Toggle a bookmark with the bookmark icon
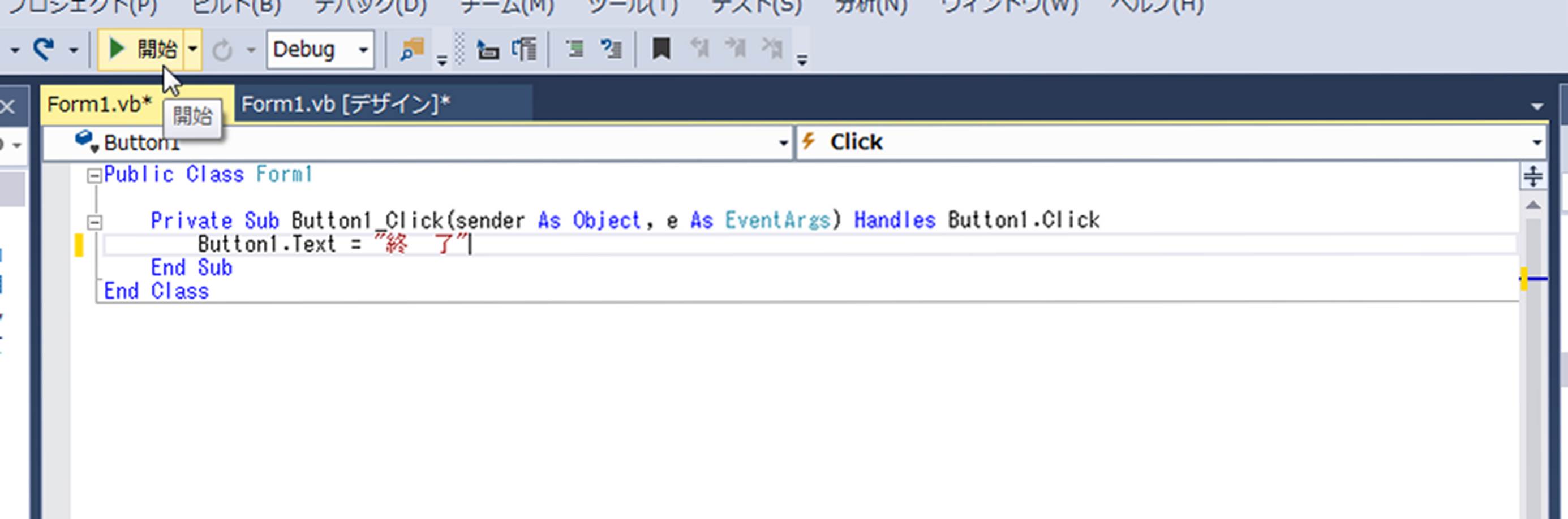Image resolution: width=1568 pixels, height=519 pixels. tap(661, 49)
